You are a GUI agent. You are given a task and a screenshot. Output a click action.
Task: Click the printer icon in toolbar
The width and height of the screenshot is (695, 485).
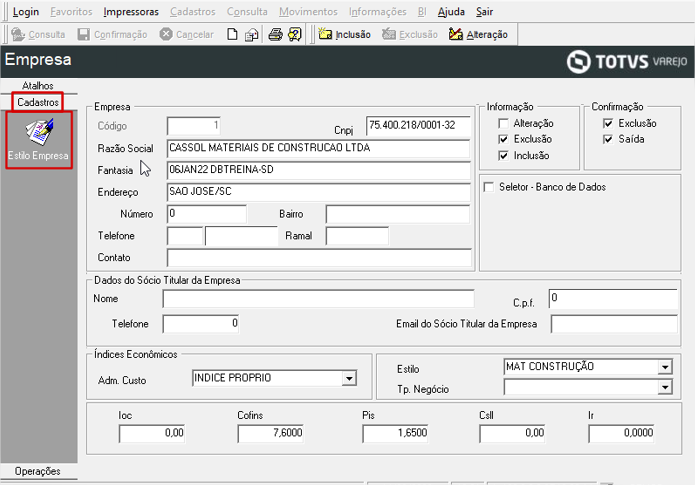pos(275,34)
